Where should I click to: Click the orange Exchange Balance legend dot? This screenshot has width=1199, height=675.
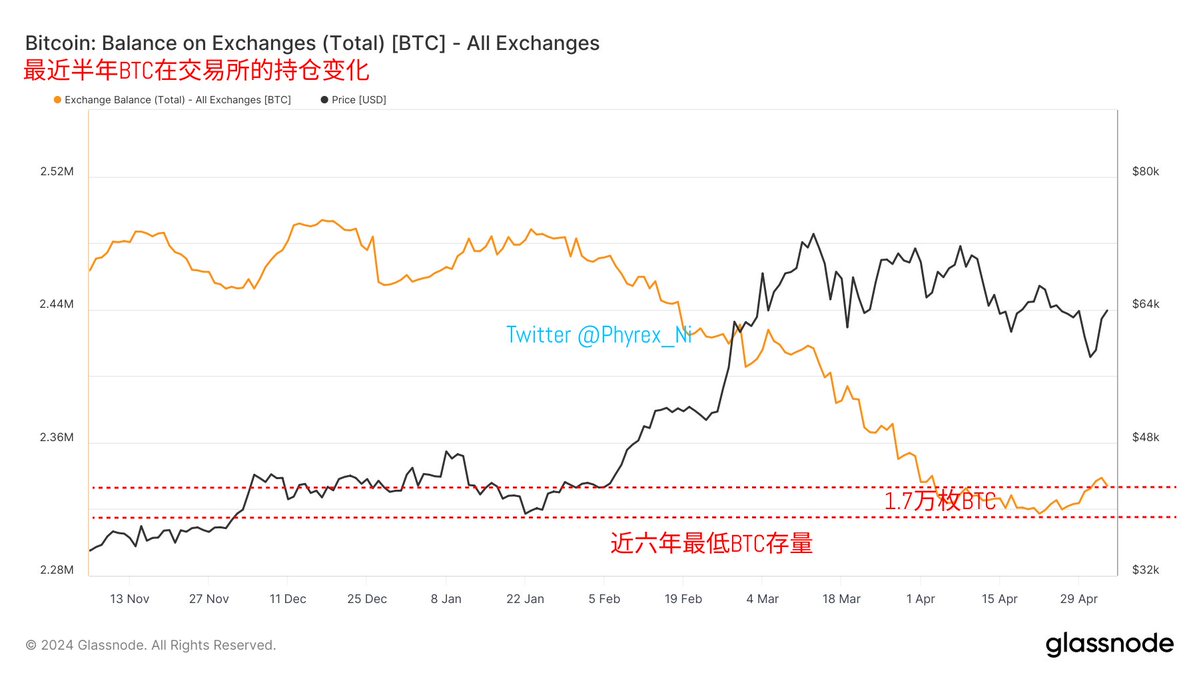[57, 100]
